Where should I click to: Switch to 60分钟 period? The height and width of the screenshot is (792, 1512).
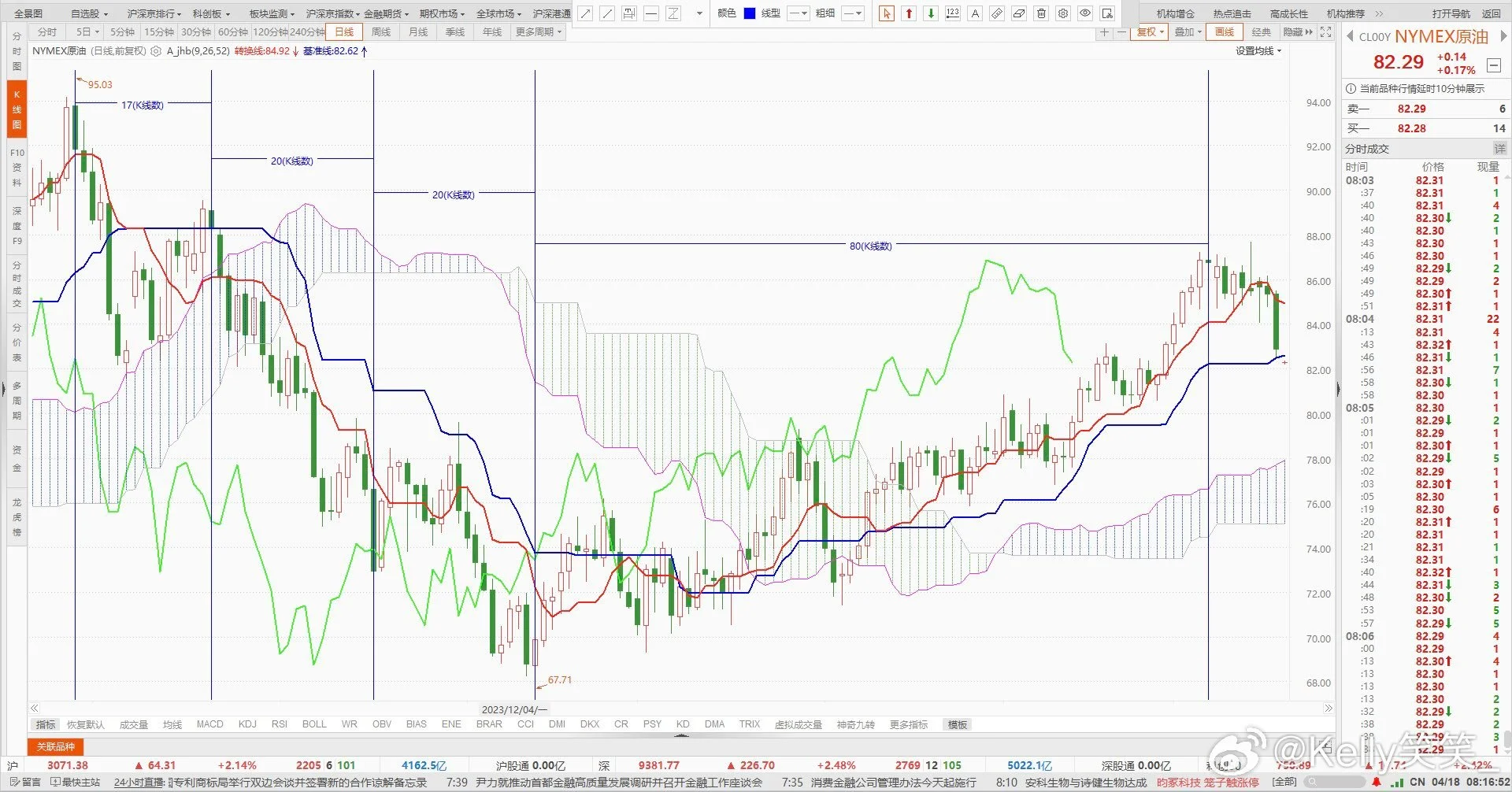point(233,32)
